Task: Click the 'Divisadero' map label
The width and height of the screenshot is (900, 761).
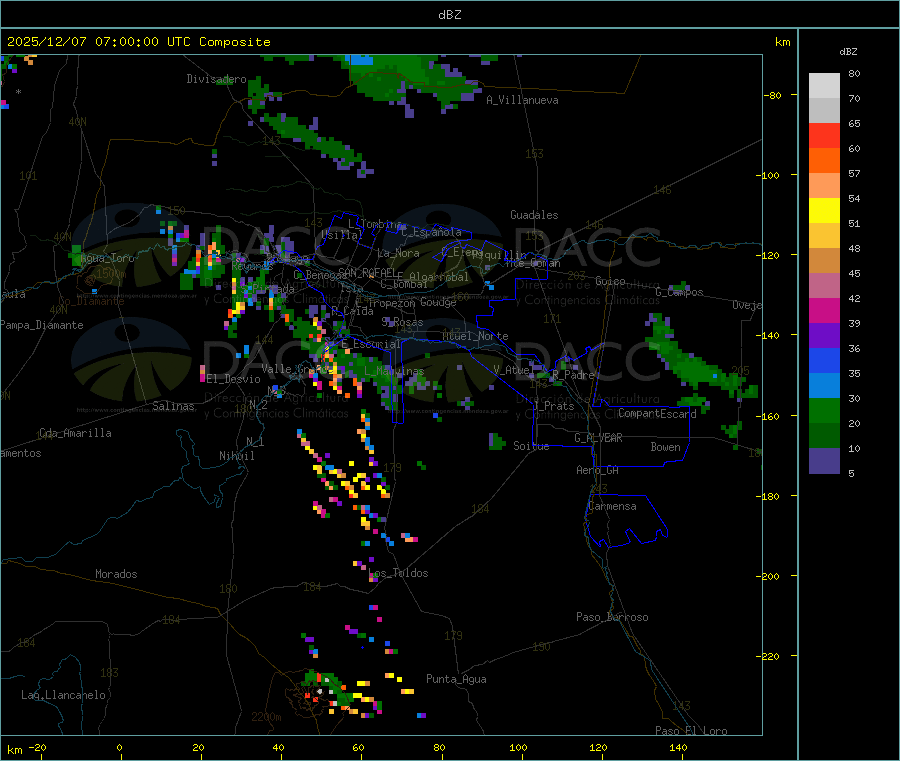Action: [x=216, y=79]
